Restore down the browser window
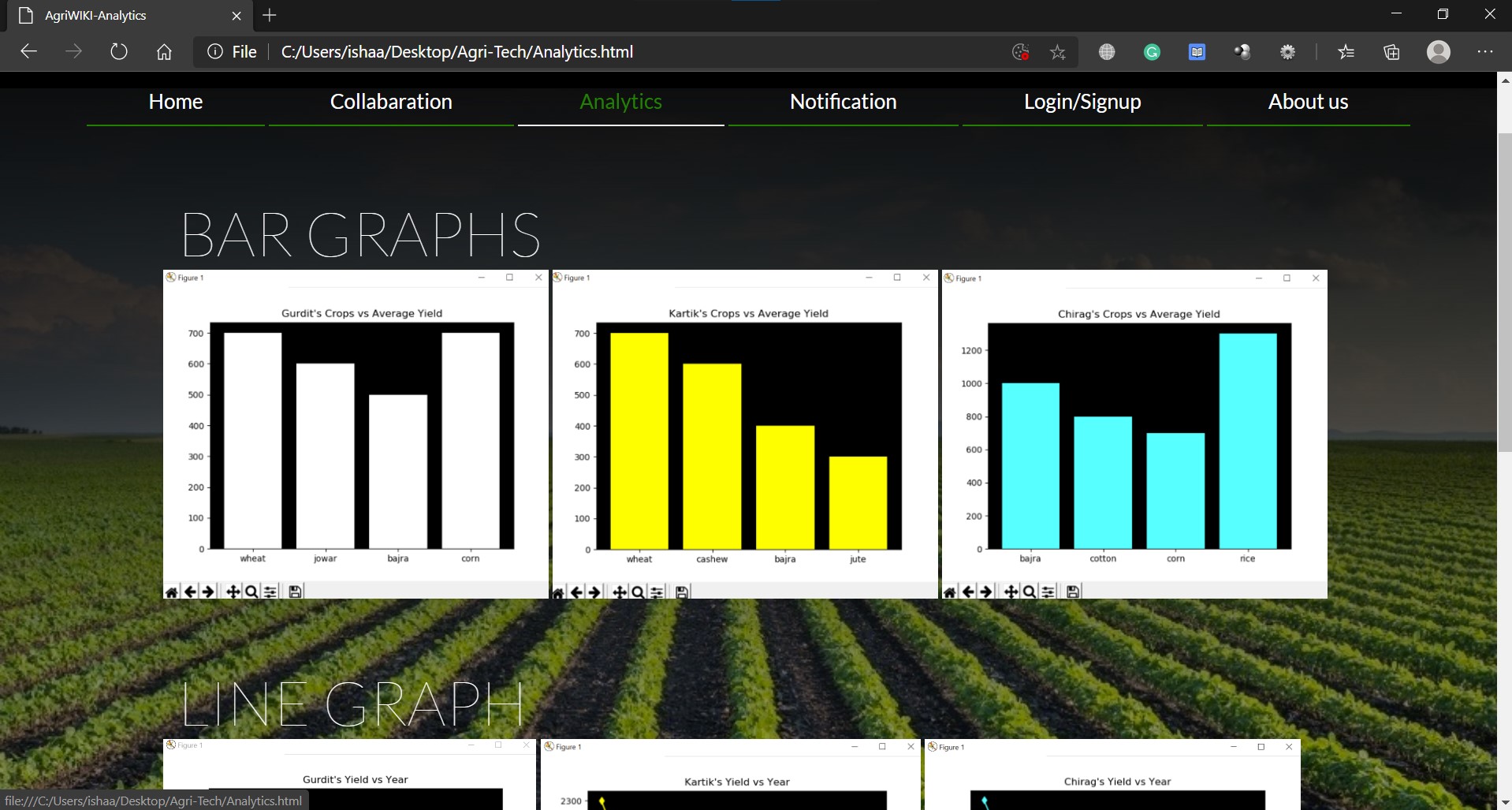The image size is (1512, 810). [x=1443, y=14]
